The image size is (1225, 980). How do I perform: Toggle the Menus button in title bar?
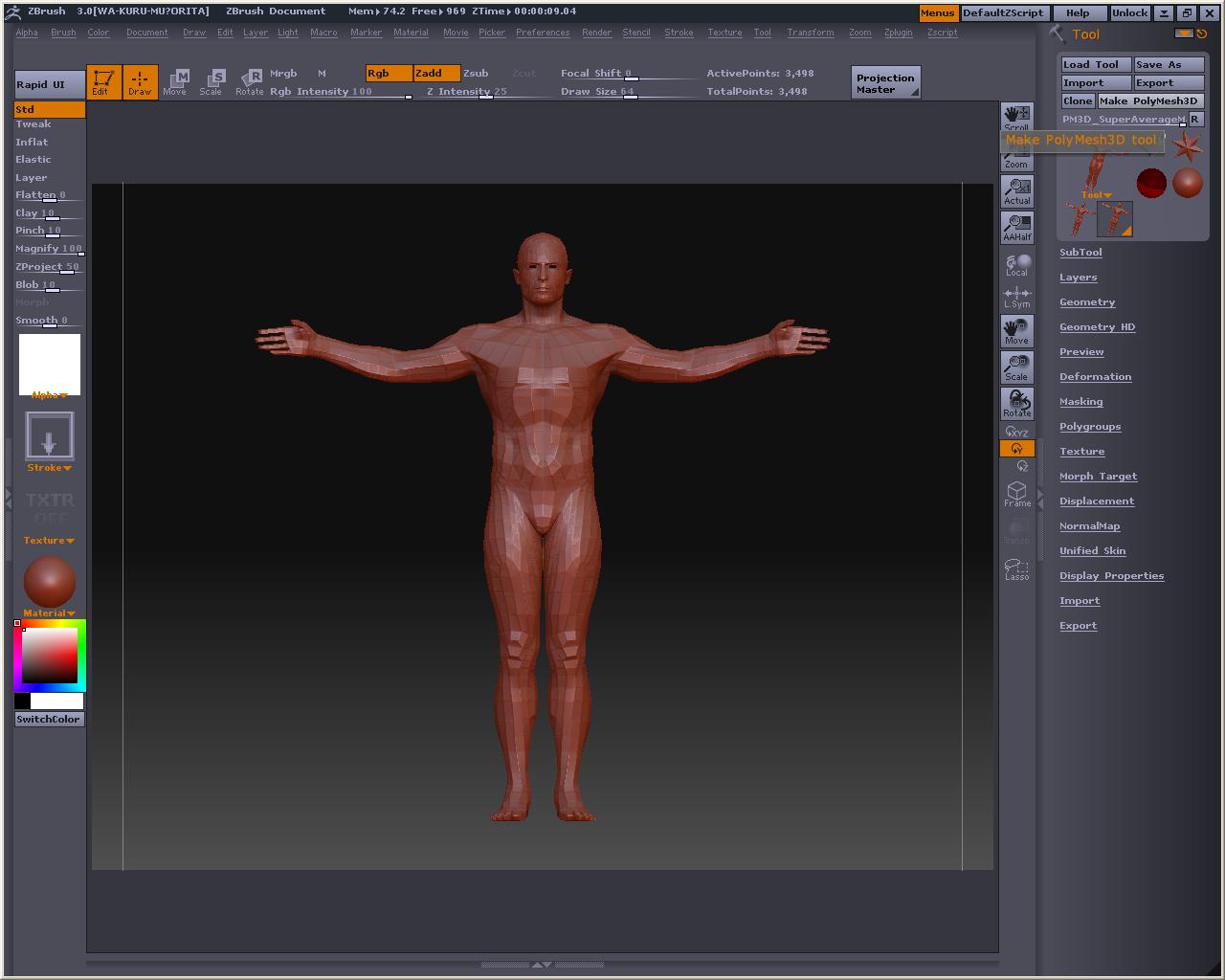tap(938, 13)
